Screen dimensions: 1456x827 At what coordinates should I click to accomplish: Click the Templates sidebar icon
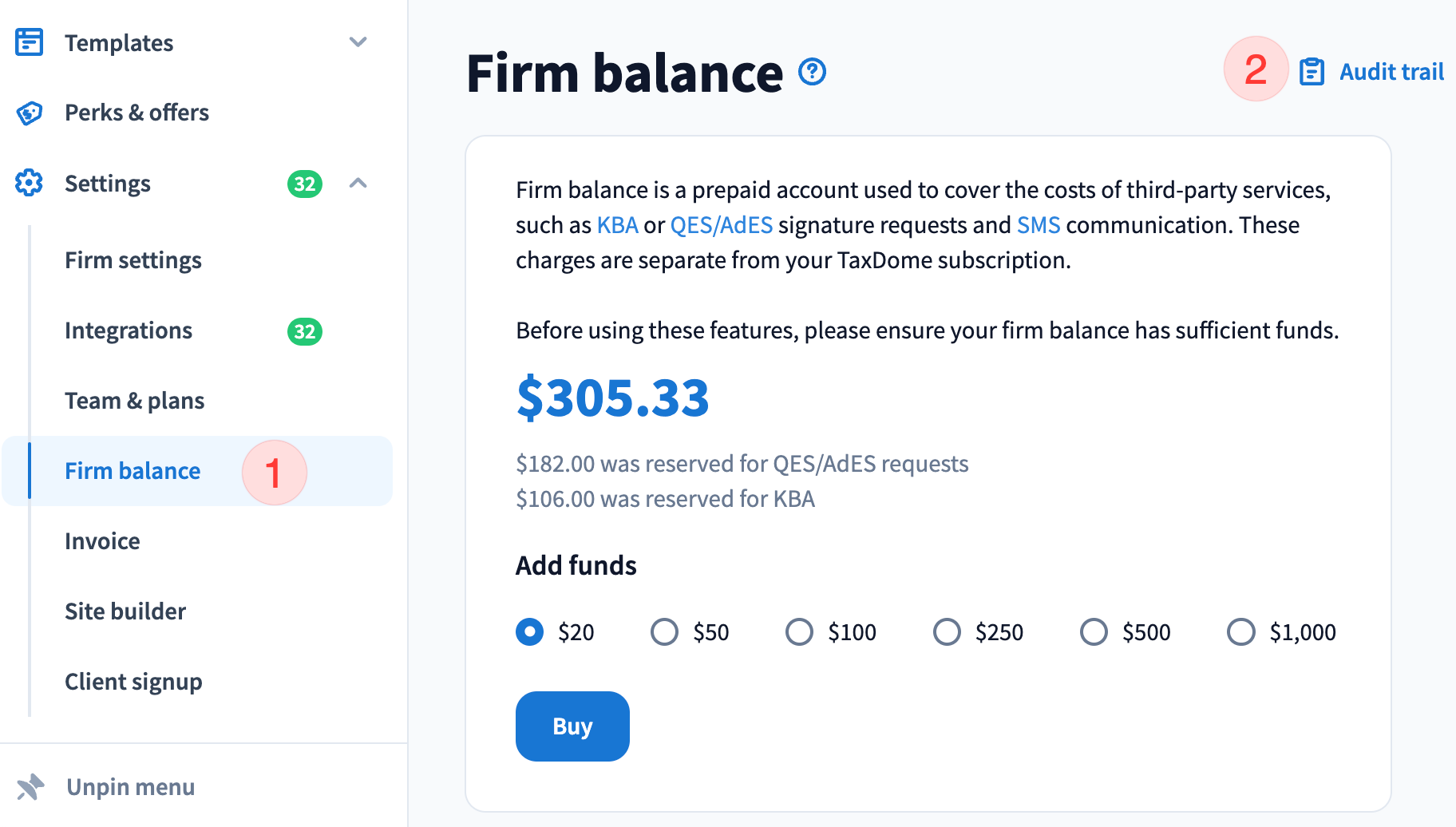pyautogui.click(x=30, y=42)
